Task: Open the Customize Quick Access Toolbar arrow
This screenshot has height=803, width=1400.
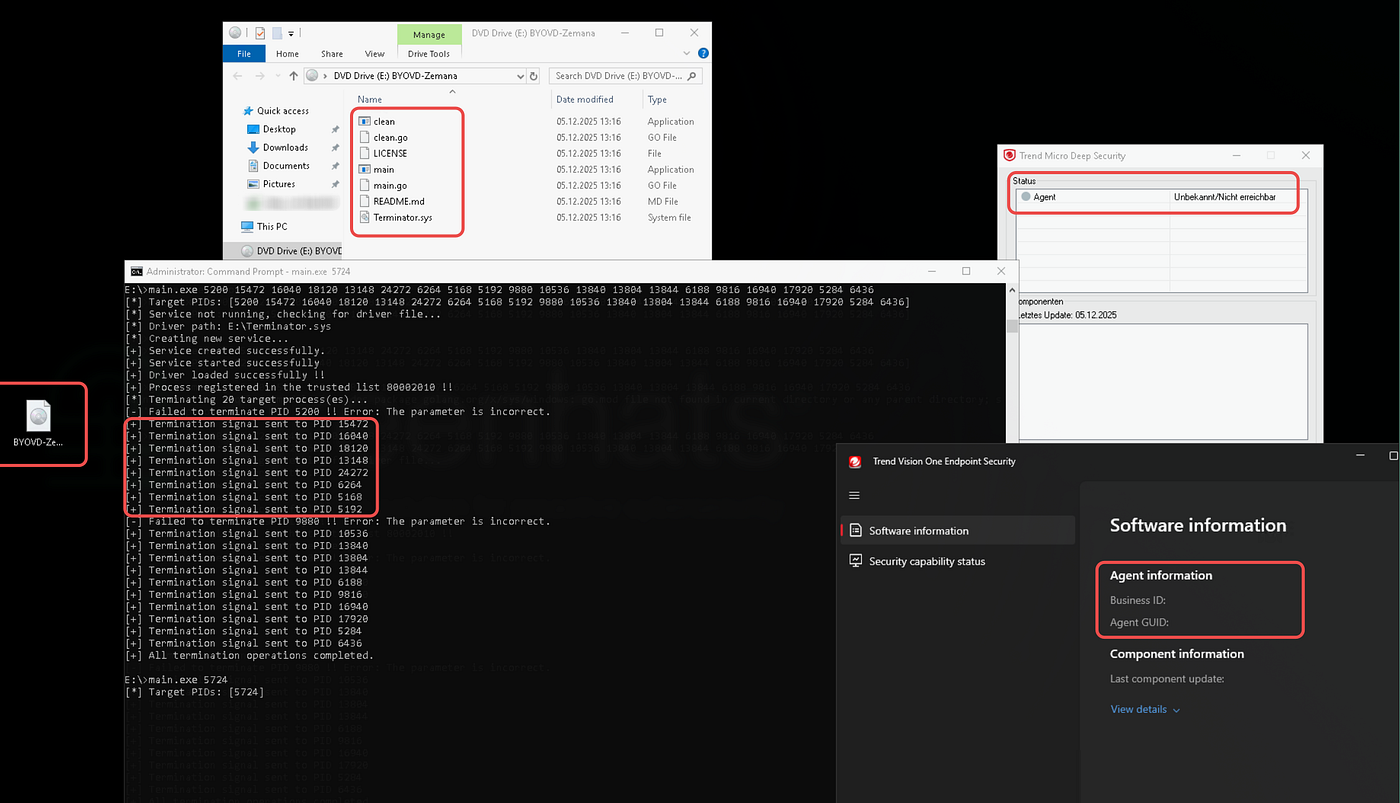Action: [291, 34]
